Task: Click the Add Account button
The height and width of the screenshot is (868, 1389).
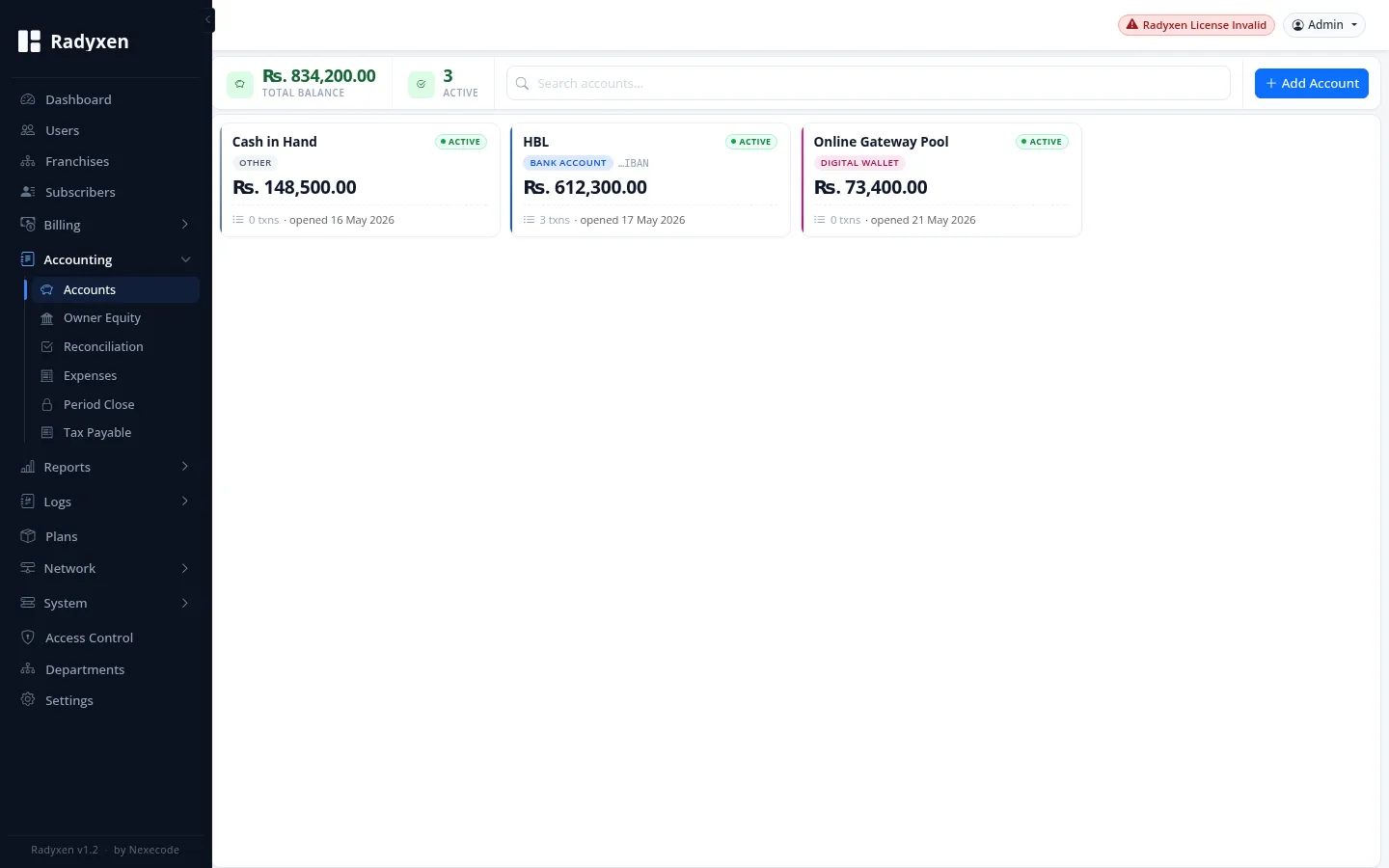Action: 1312,83
